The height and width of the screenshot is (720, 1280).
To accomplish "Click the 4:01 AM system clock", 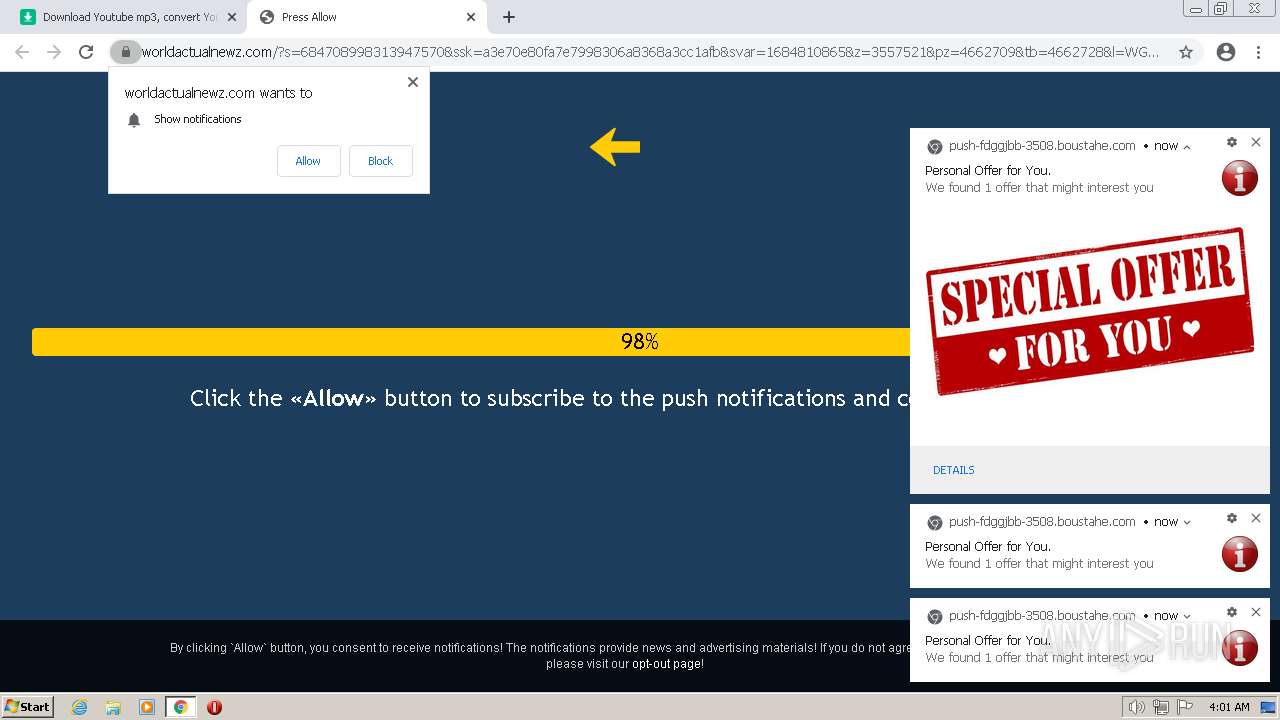I will click(1229, 707).
